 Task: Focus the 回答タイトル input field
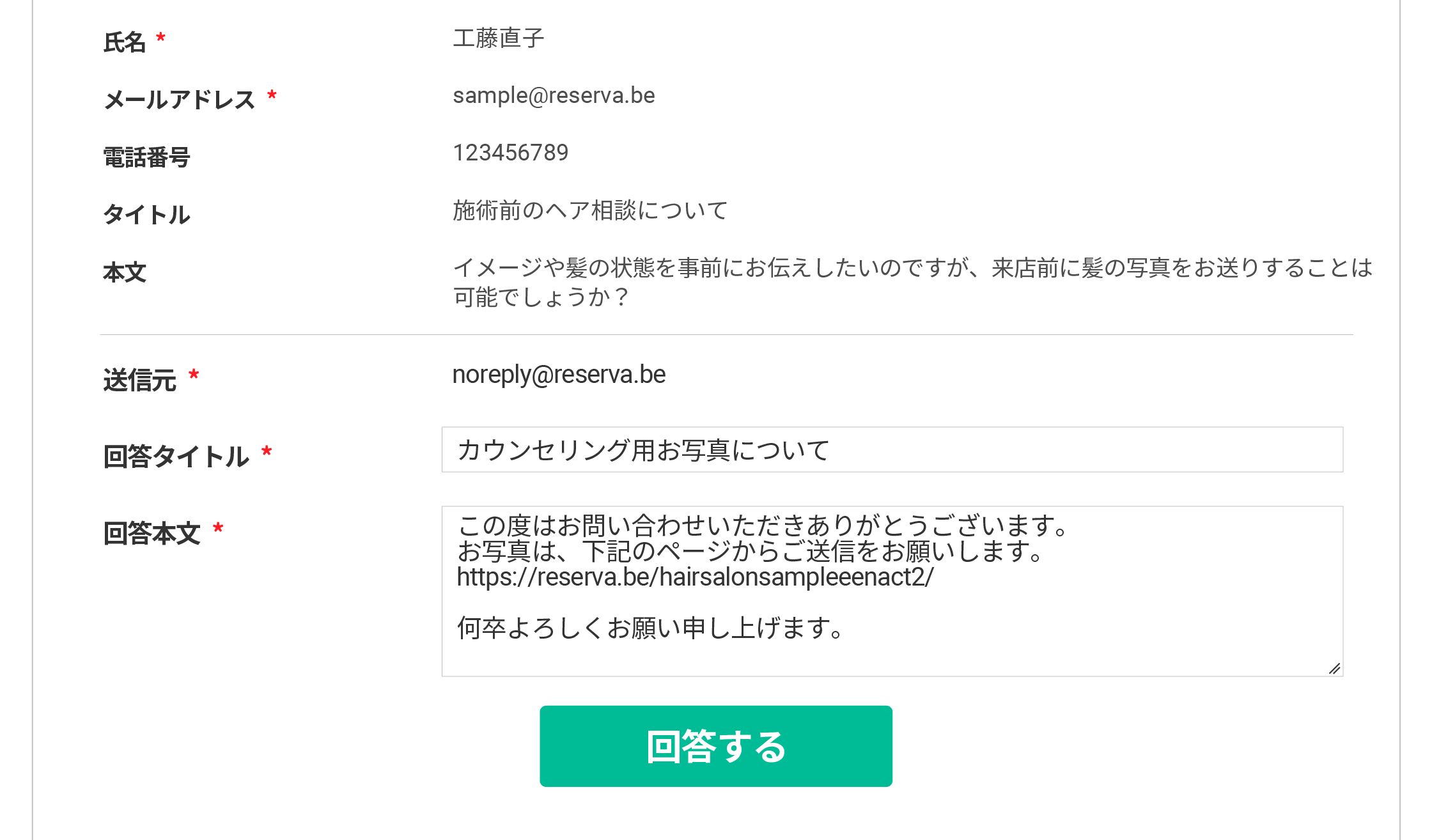[x=892, y=450]
